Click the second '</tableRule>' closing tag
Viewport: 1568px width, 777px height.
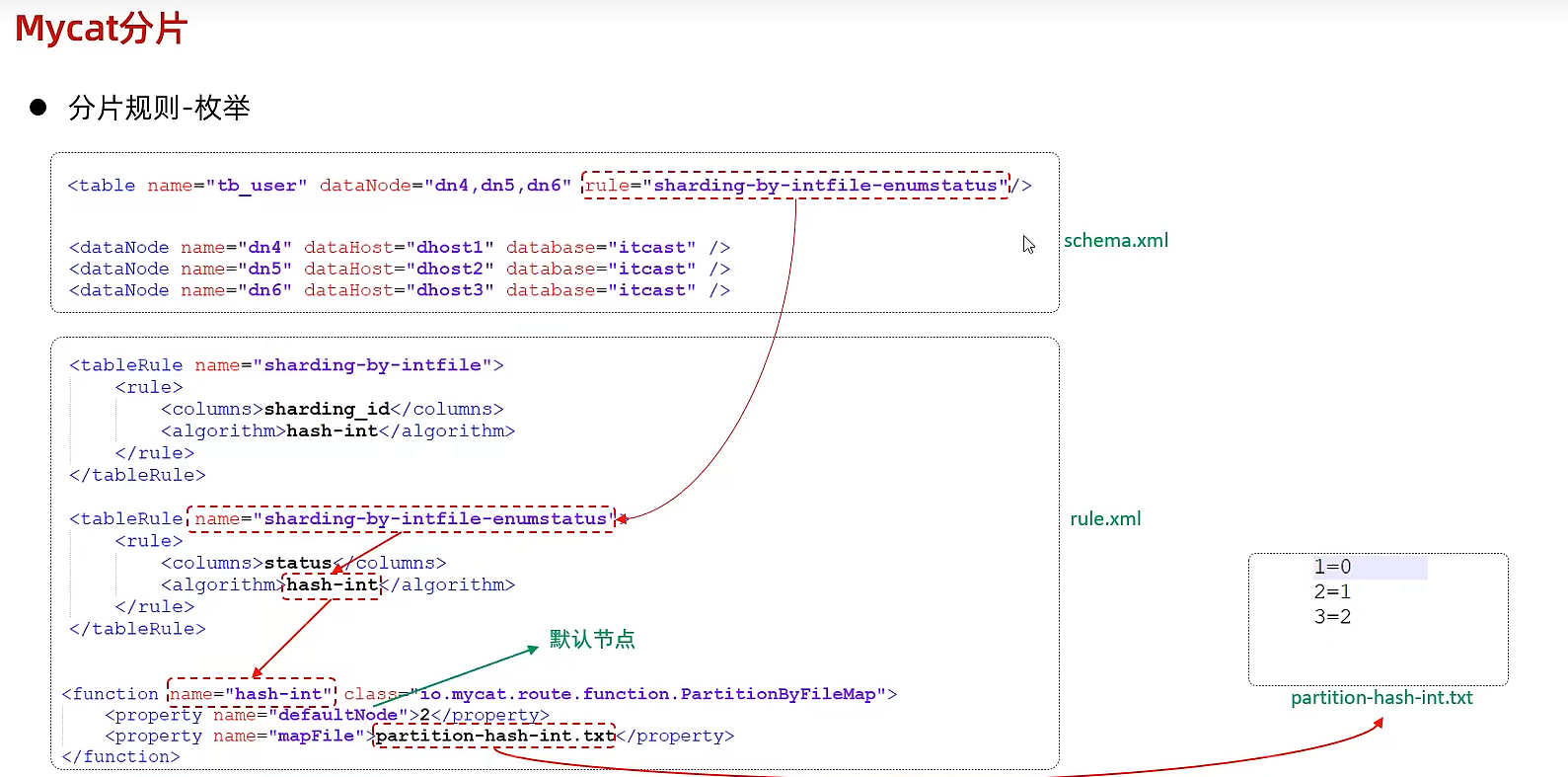pos(137,628)
